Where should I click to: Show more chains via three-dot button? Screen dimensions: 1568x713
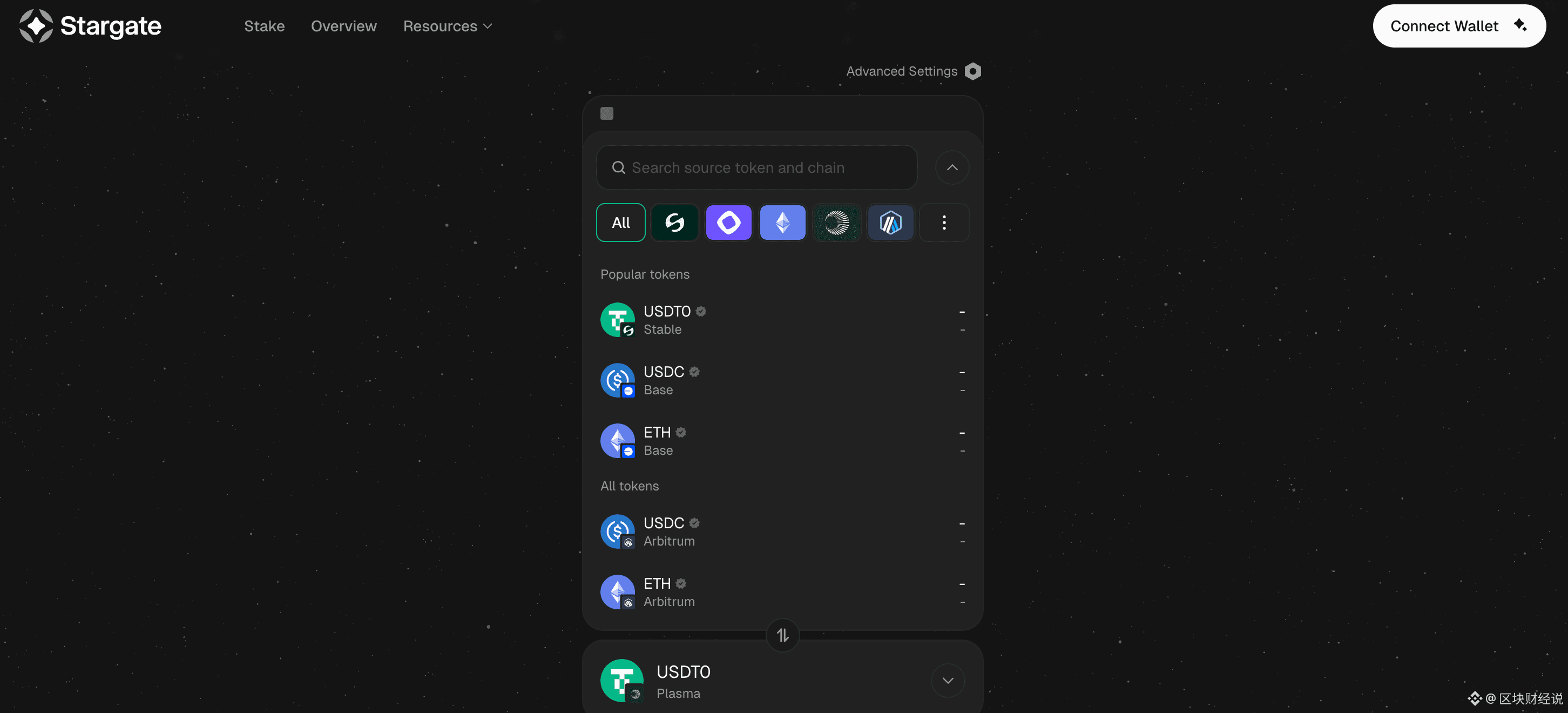(944, 223)
